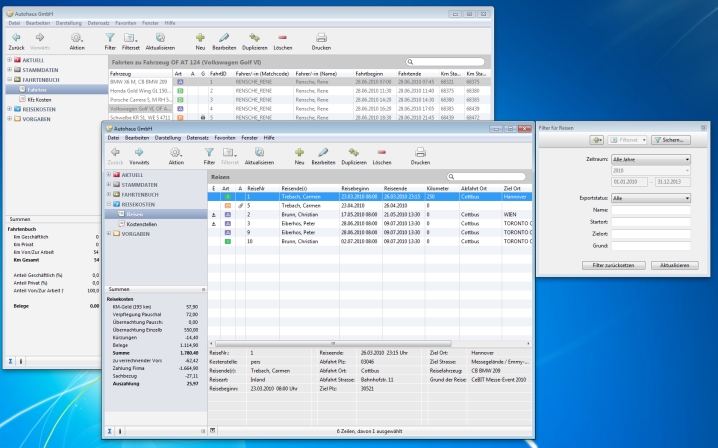Click the Name input field in the filter panel
This screenshot has width=718, height=448.
point(650,211)
